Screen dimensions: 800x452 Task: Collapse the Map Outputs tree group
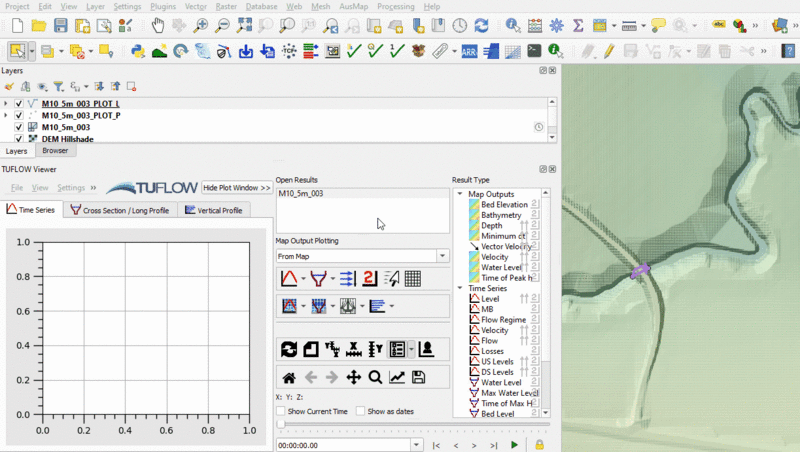click(460, 194)
